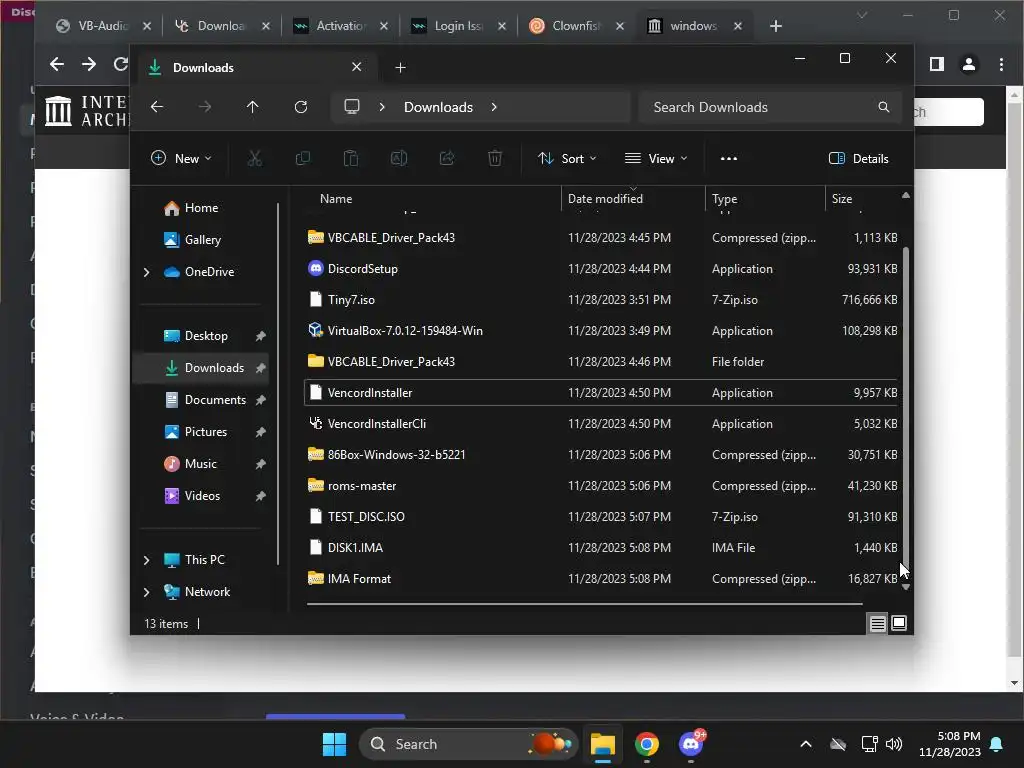Open File Explorer from the taskbar

[603, 744]
